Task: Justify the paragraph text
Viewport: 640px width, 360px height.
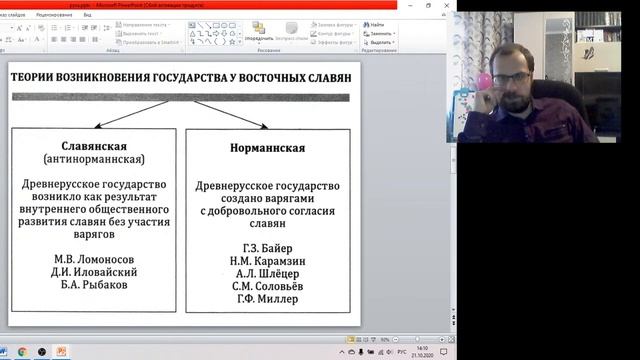Action: click(82, 40)
